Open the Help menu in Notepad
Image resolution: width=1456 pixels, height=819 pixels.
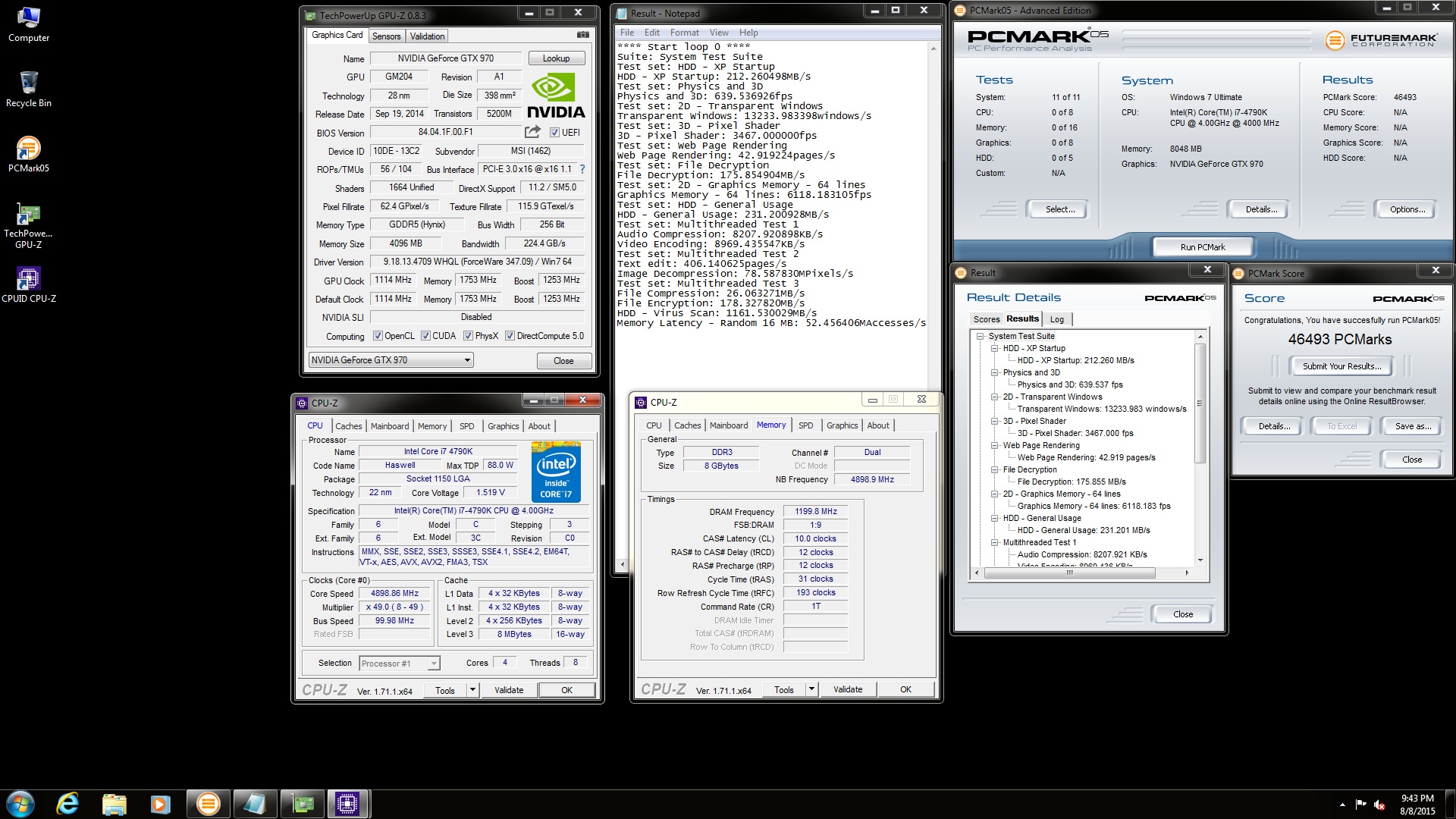(748, 33)
